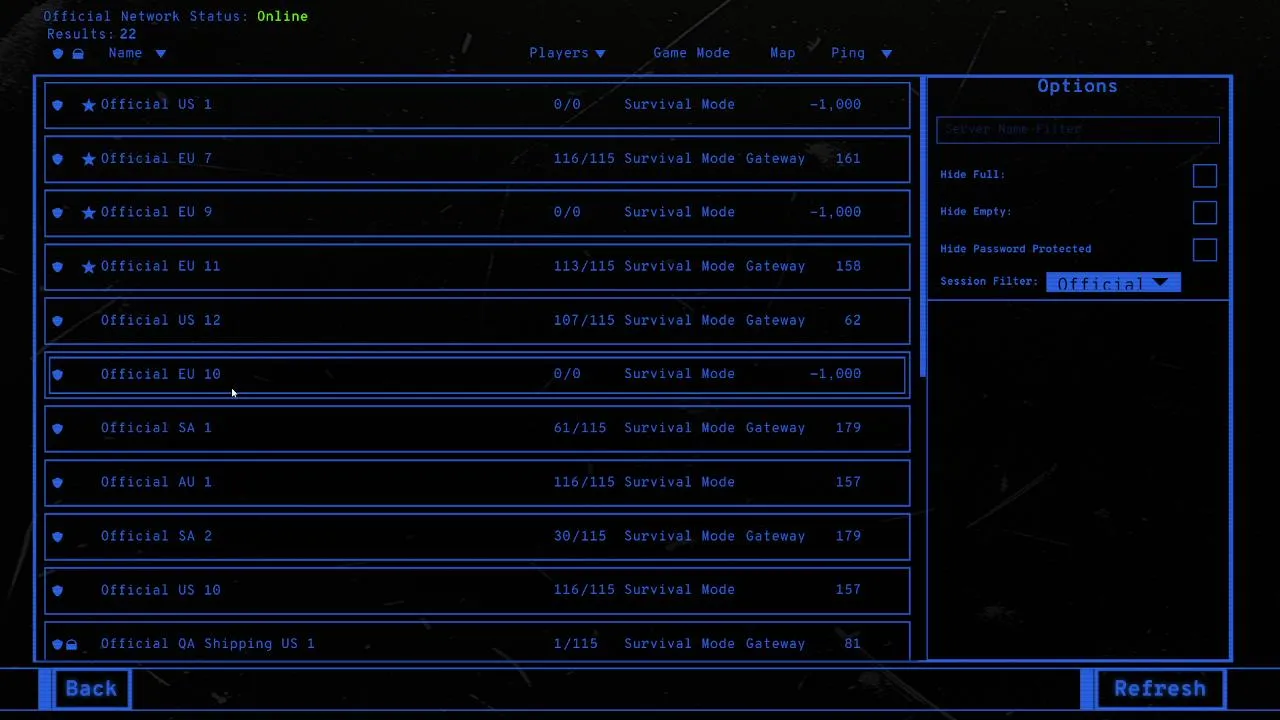
Task: Click the shield icon on Official US 12
Action: pyautogui.click(x=57, y=321)
